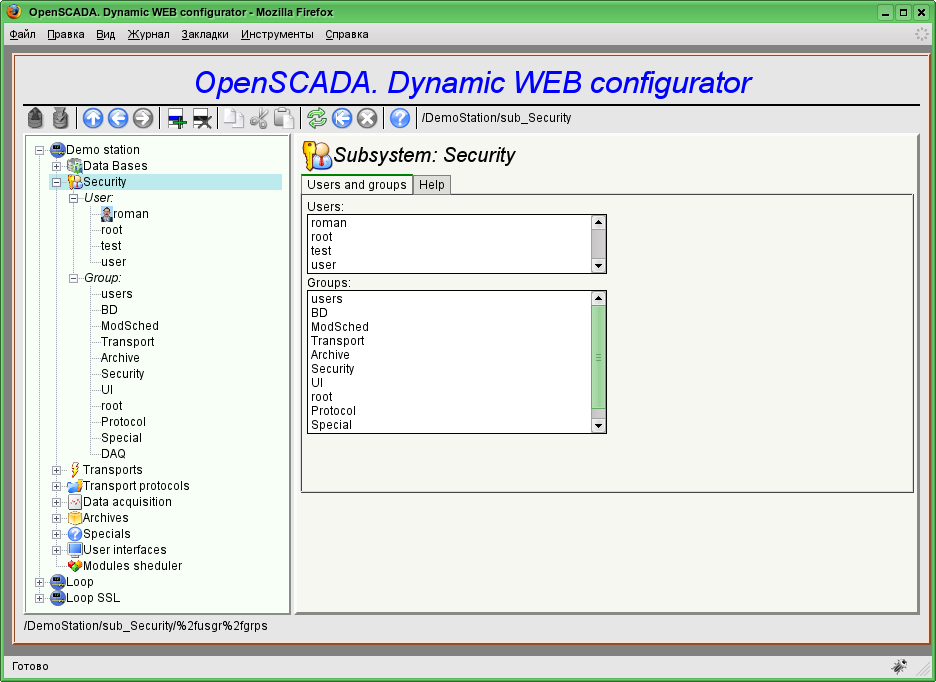The width and height of the screenshot is (936, 682).
Task: Open the question-mark help icon in toolbar
Action: point(399,118)
